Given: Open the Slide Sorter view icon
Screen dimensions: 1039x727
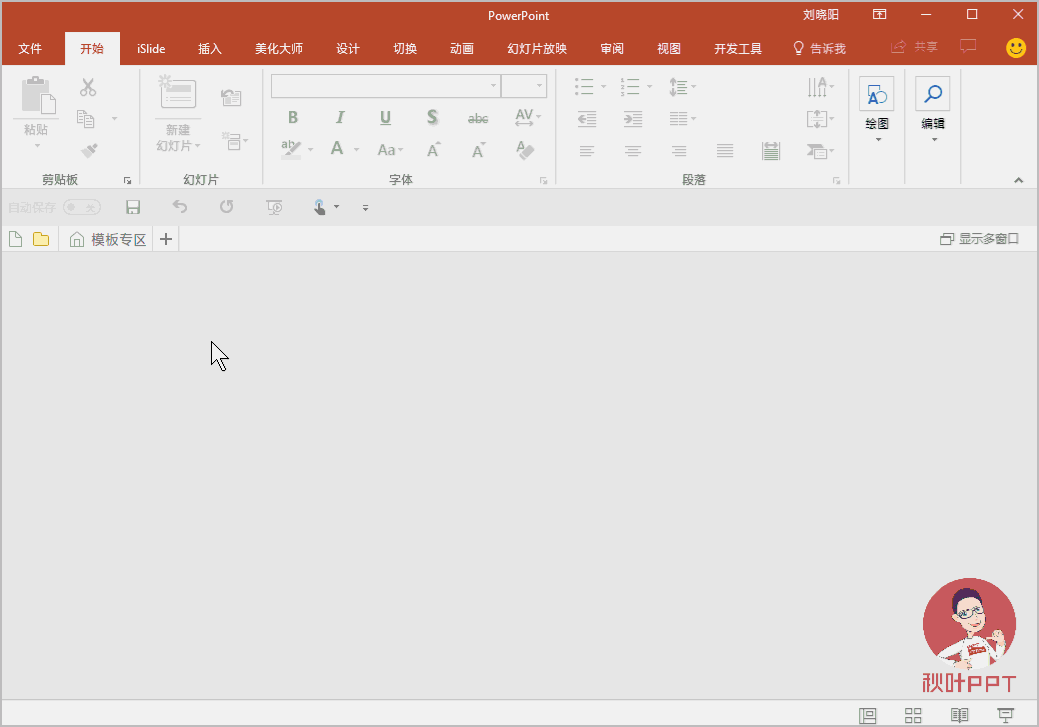Looking at the screenshot, I should tap(913, 715).
